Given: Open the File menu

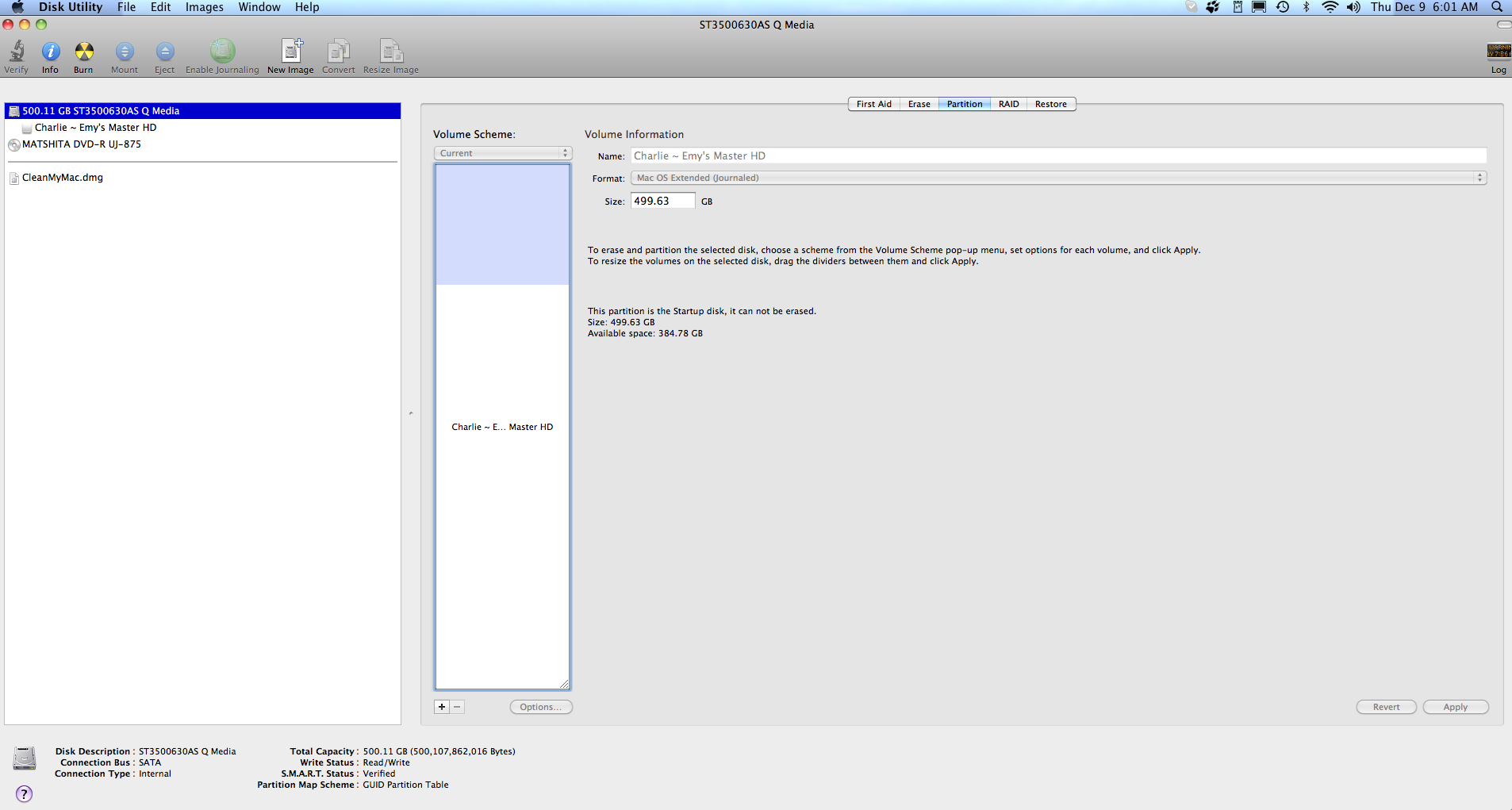Looking at the screenshot, I should 127,7.
